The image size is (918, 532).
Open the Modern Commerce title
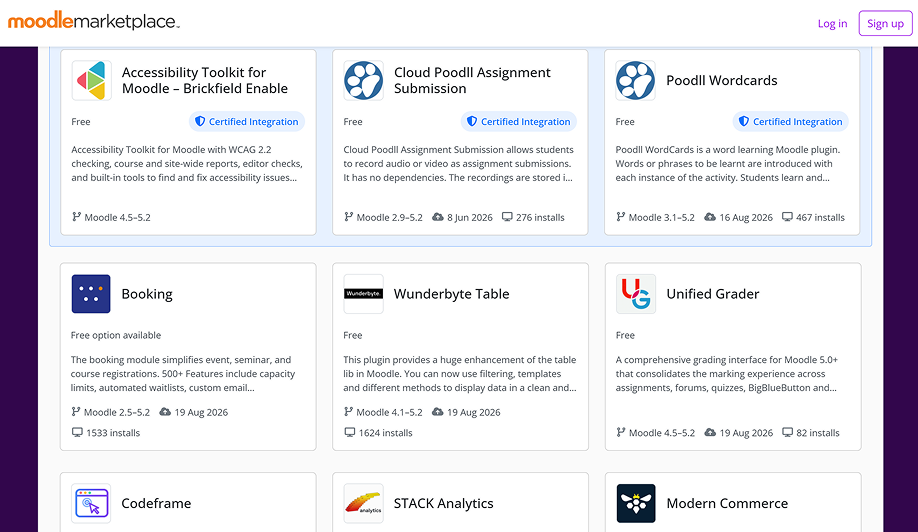point(727,503)
